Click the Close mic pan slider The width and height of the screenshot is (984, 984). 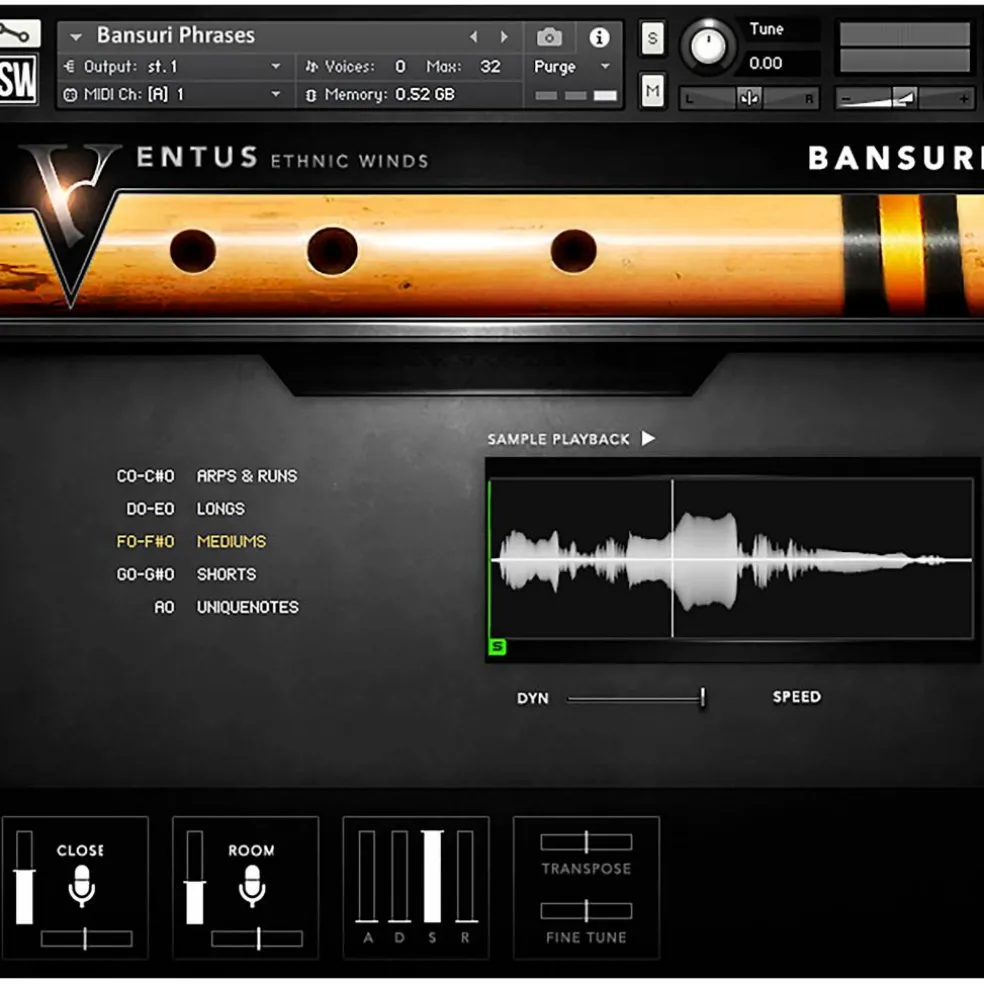(x=87, y=939)
